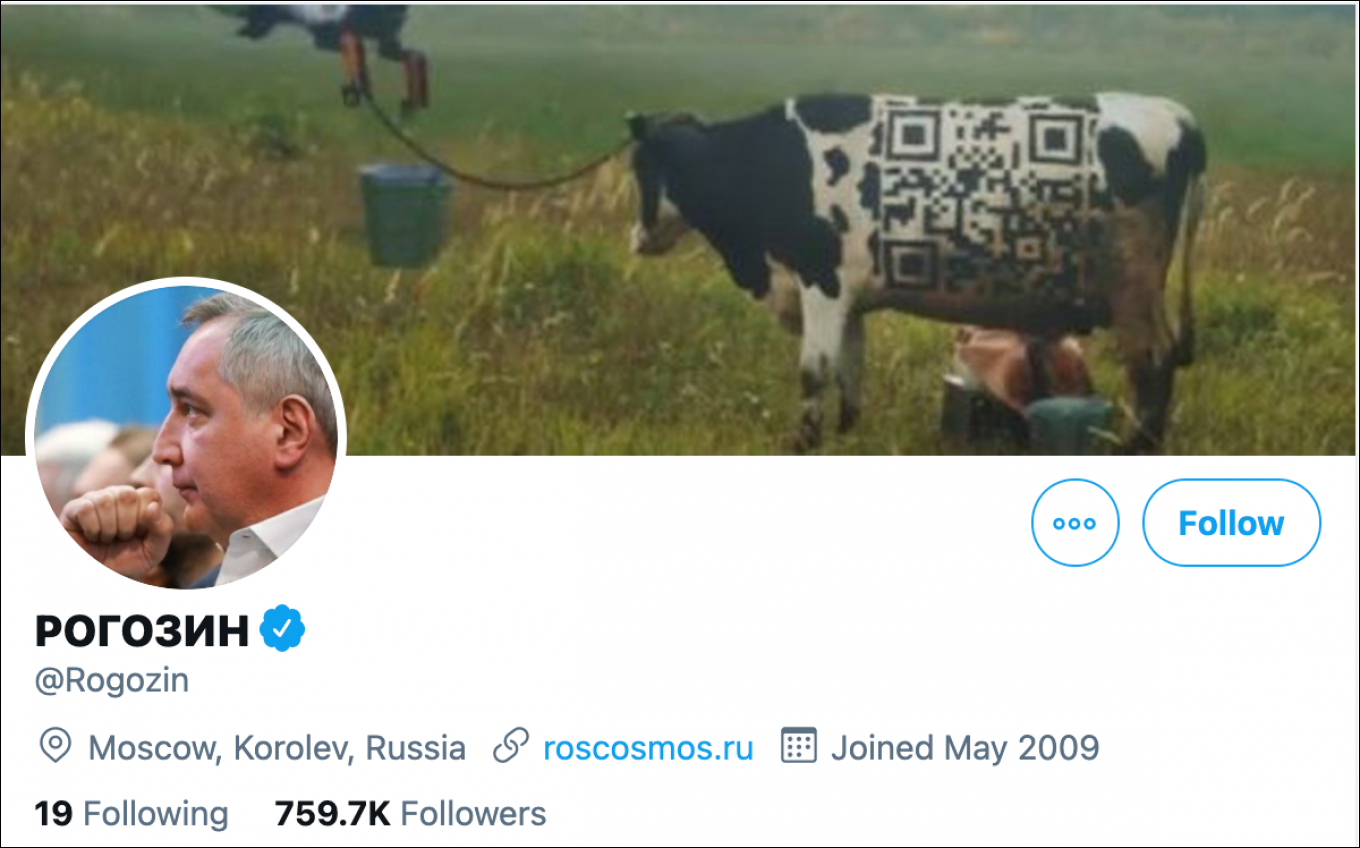Follow the @Rogozin account
The width and height of the screenshot is (1360, 848).
pos(1231,523)
